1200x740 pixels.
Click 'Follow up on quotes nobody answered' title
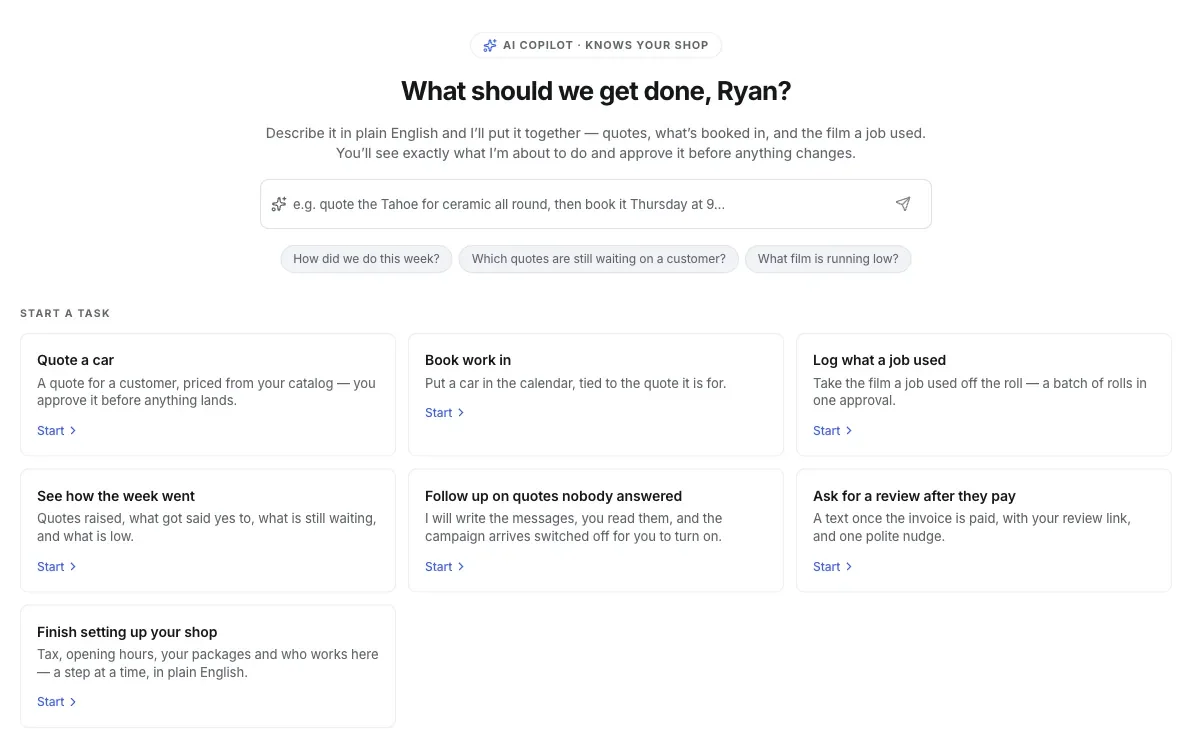553,496
